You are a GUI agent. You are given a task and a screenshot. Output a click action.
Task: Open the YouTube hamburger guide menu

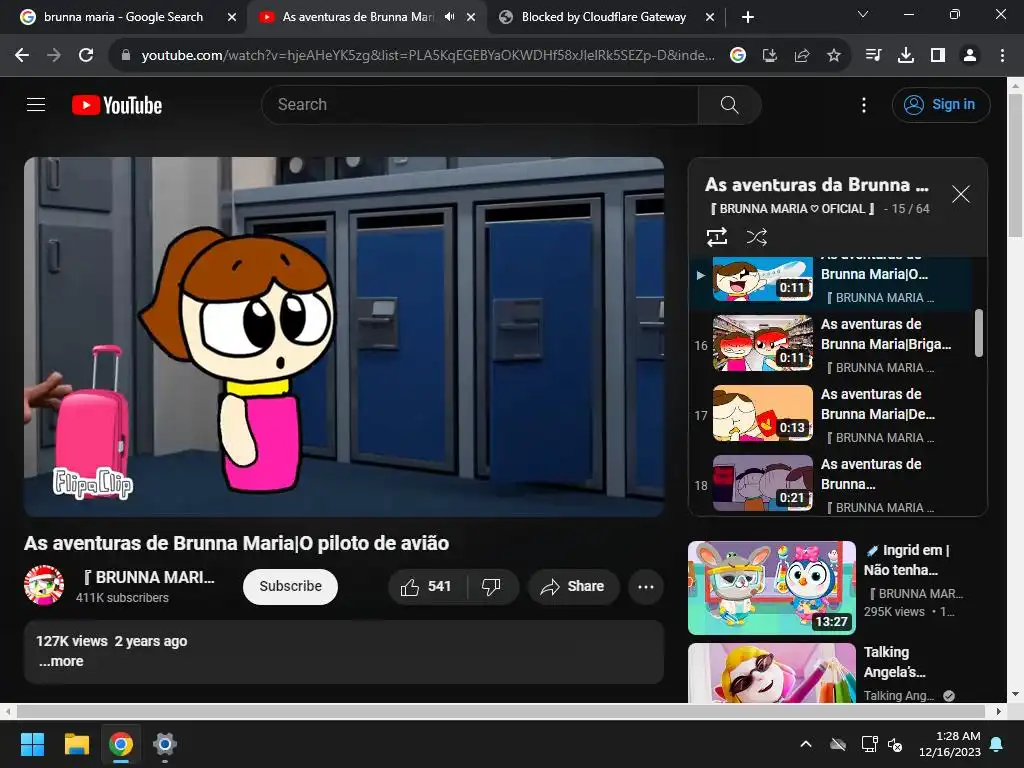(36, 104)
